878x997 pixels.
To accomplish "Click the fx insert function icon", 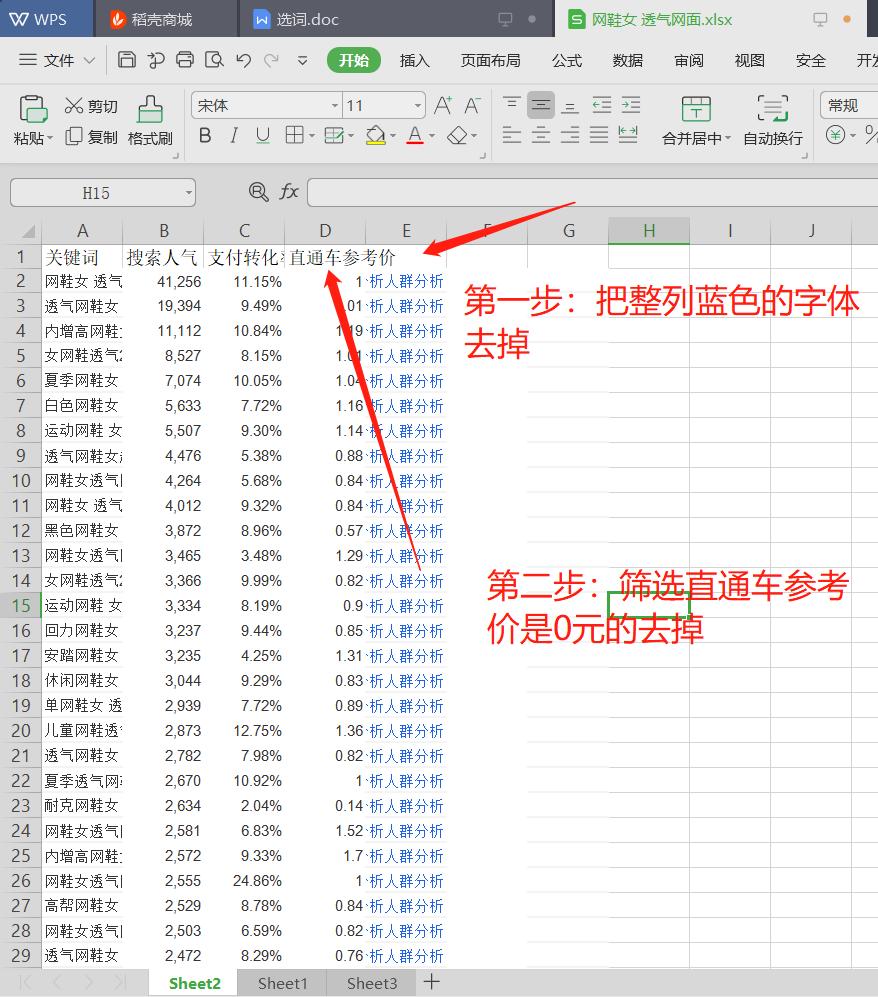I will 289,191.
